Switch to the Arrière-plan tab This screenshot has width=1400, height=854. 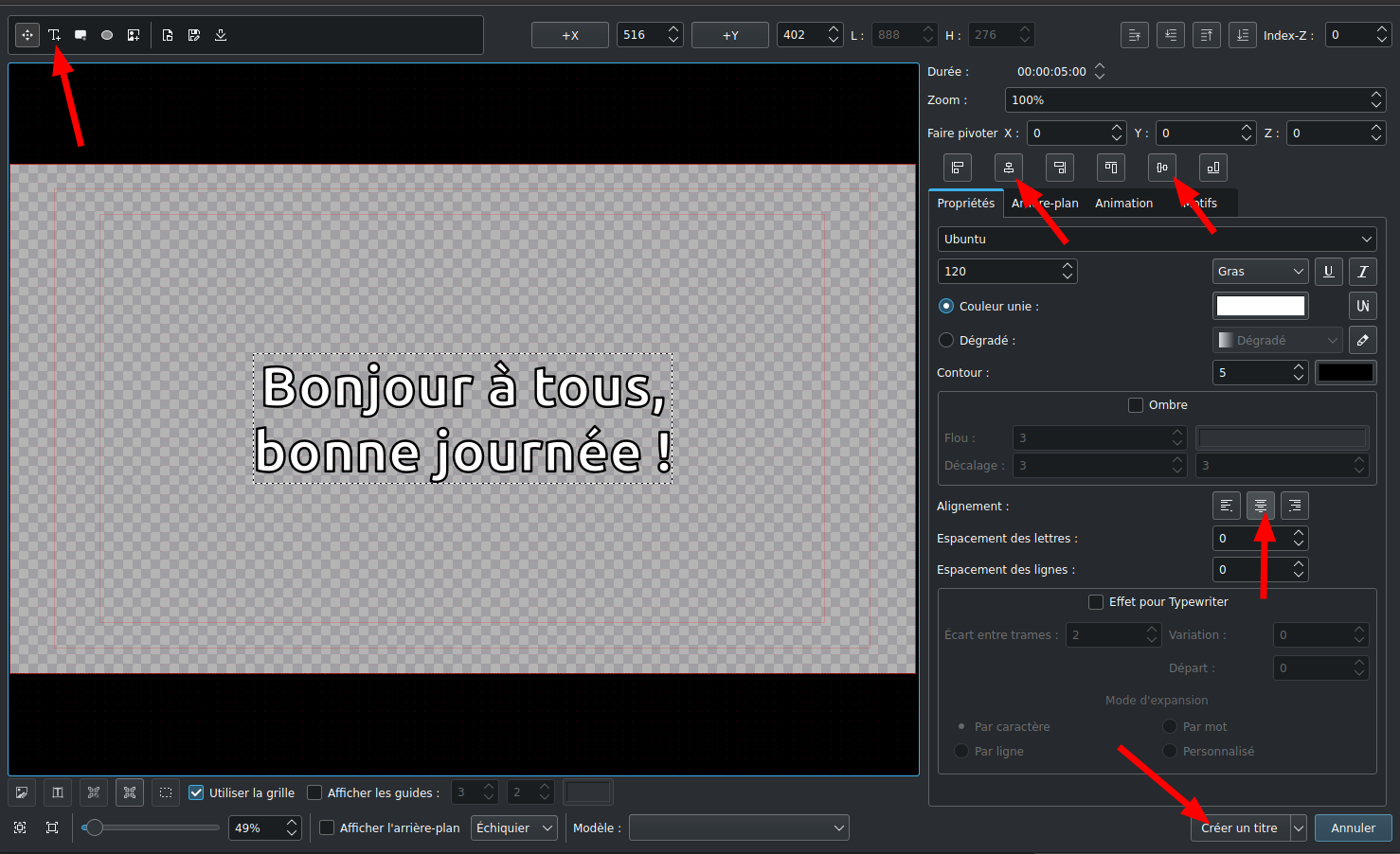click(x=1045, y=204)
